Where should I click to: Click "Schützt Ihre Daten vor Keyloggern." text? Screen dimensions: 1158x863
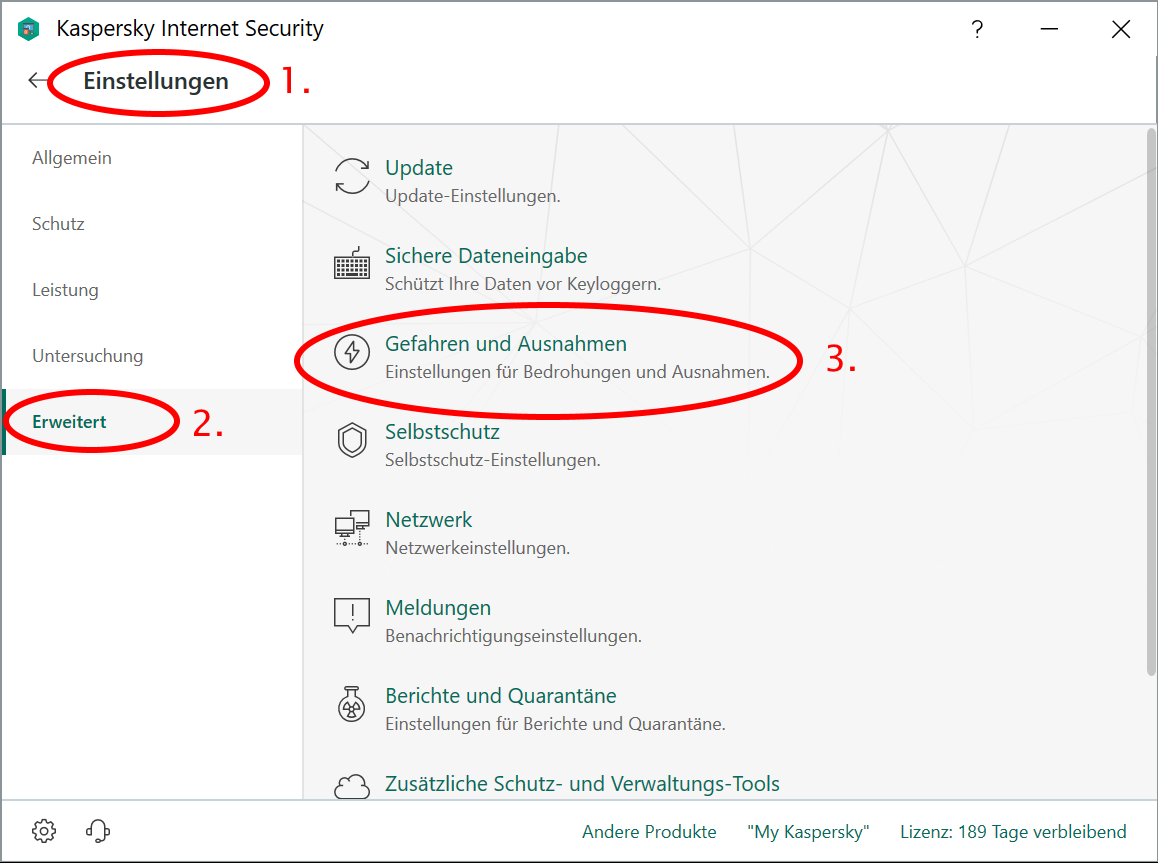point(523,284)
